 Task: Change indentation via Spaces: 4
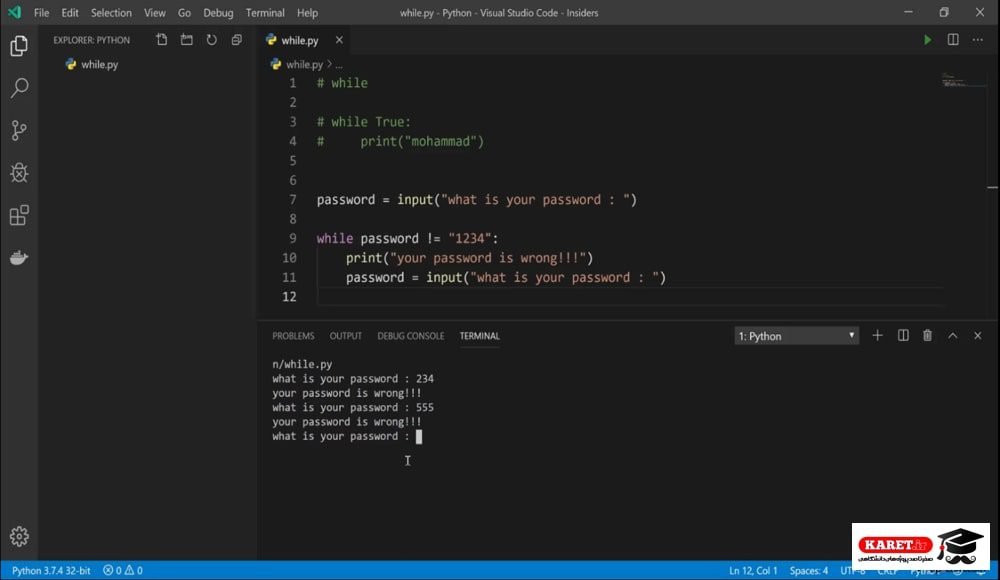tap(809, 570)
